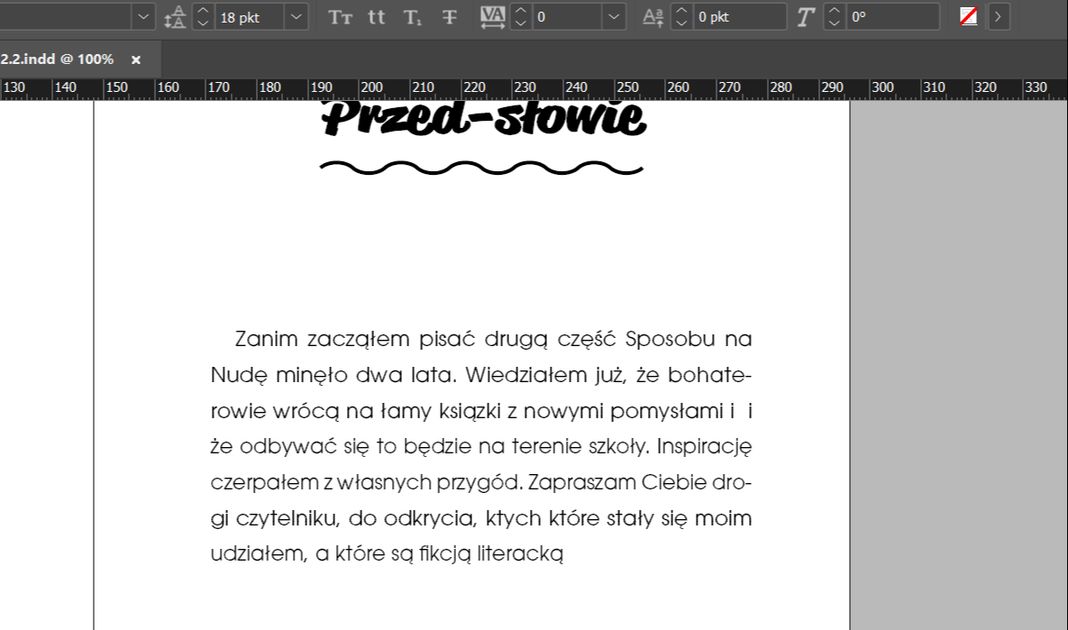Viewport: 1068px width, 630px height.
Task: Click the word Wiedziałem in the paragraph
Action: coord(527,375)
